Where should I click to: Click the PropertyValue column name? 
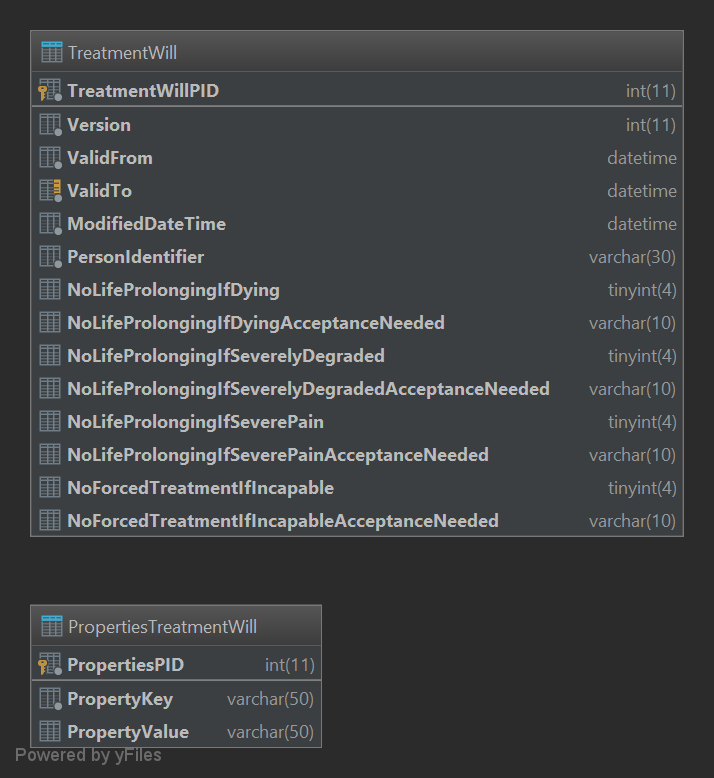point(128,732)
